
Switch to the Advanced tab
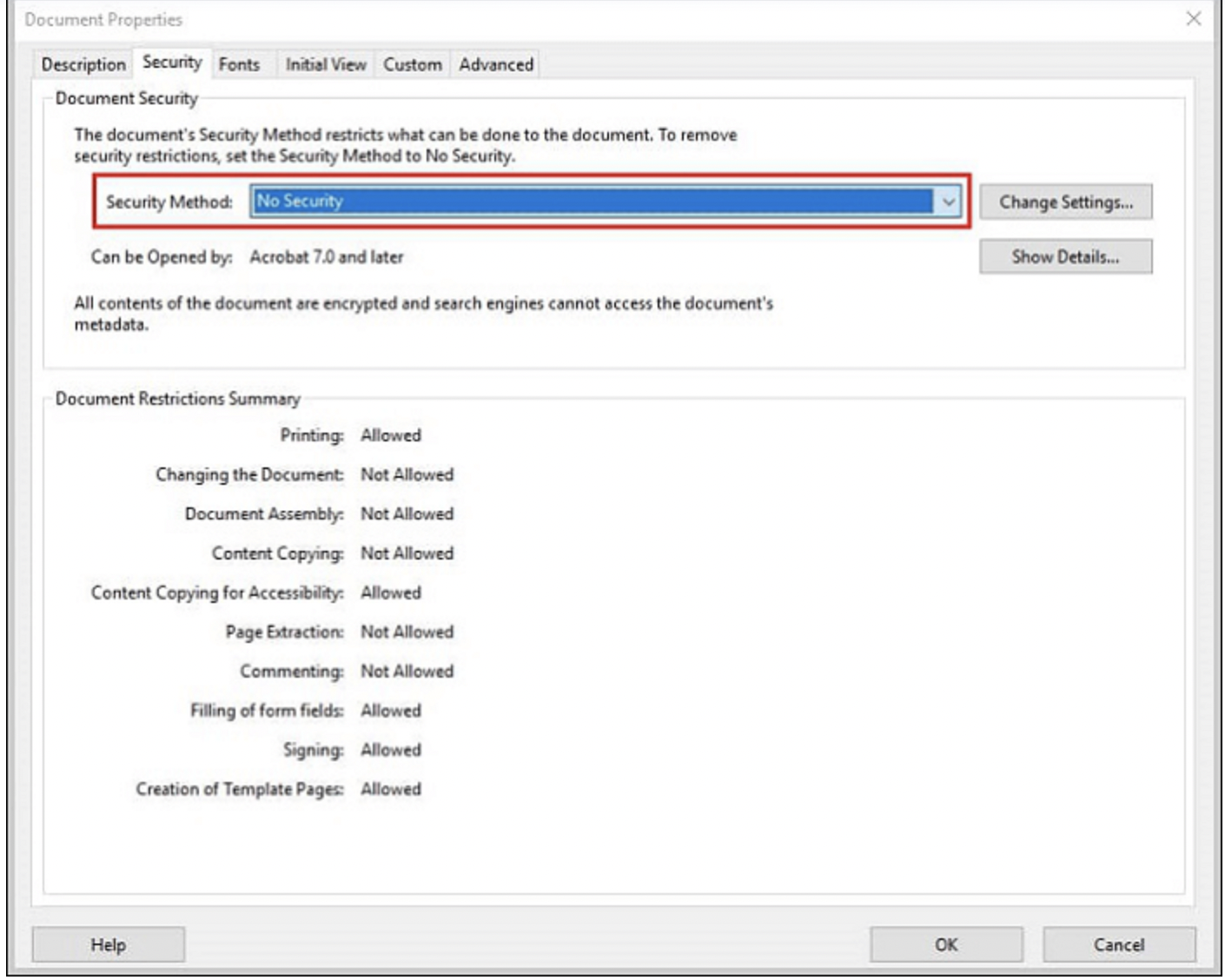point(496,64)
